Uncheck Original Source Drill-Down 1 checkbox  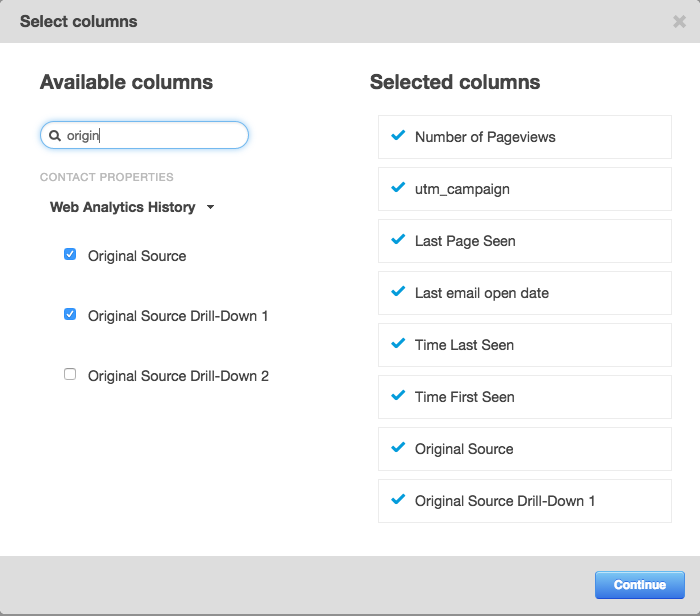(x=70, y=314)
